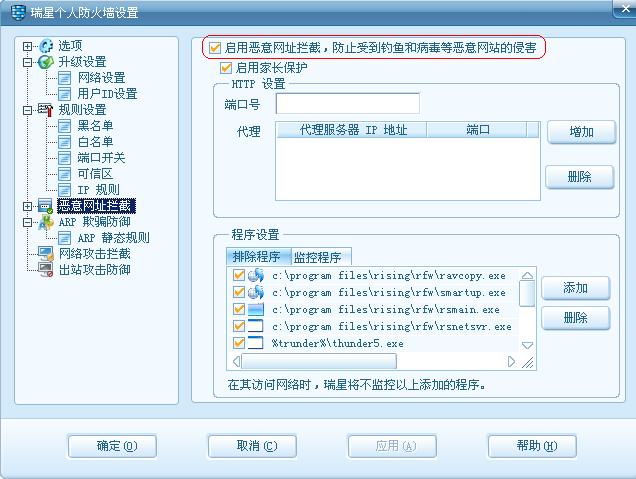Expand the 恶意网址拦截 tree node
636x479 pixels.
click(x=27, y=206)
